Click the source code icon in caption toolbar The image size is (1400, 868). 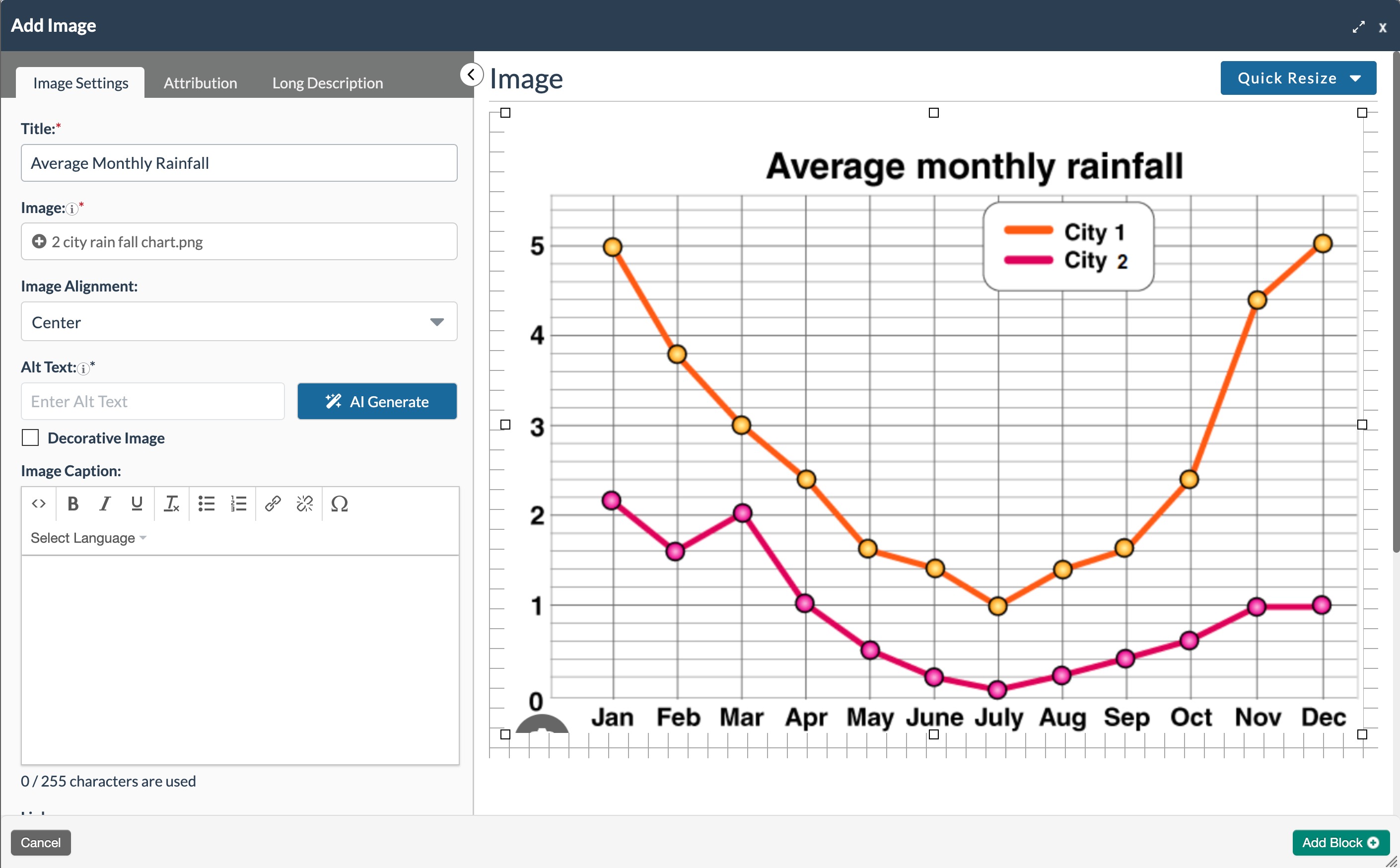pos(38,504)
